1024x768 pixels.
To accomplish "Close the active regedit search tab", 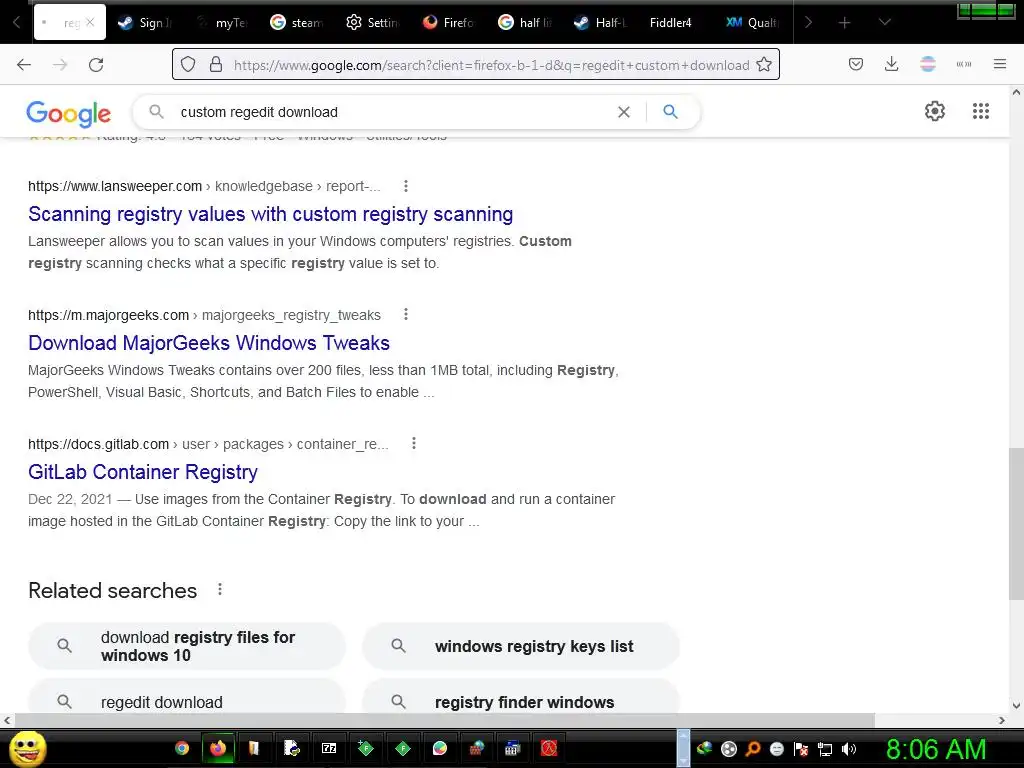I will (90, 22).
